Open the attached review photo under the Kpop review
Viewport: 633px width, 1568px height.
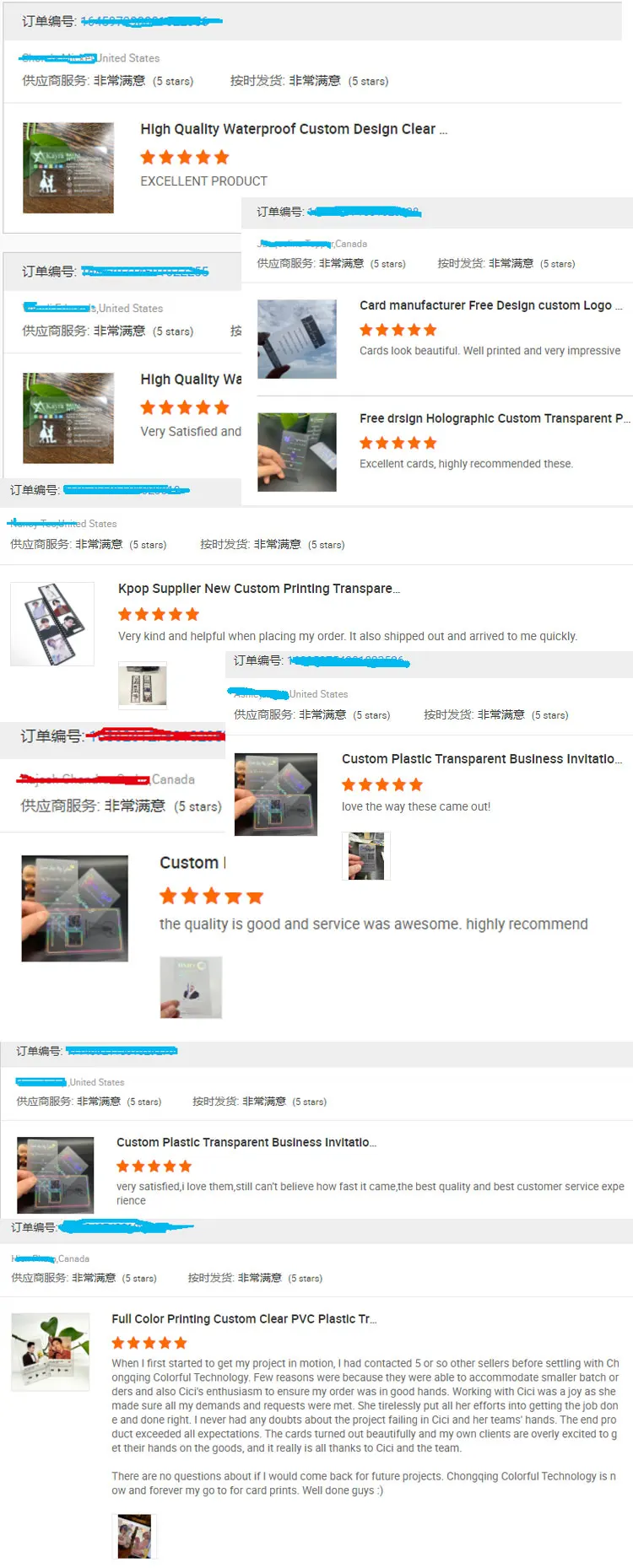pyautogui.click(x=143, y=685)
